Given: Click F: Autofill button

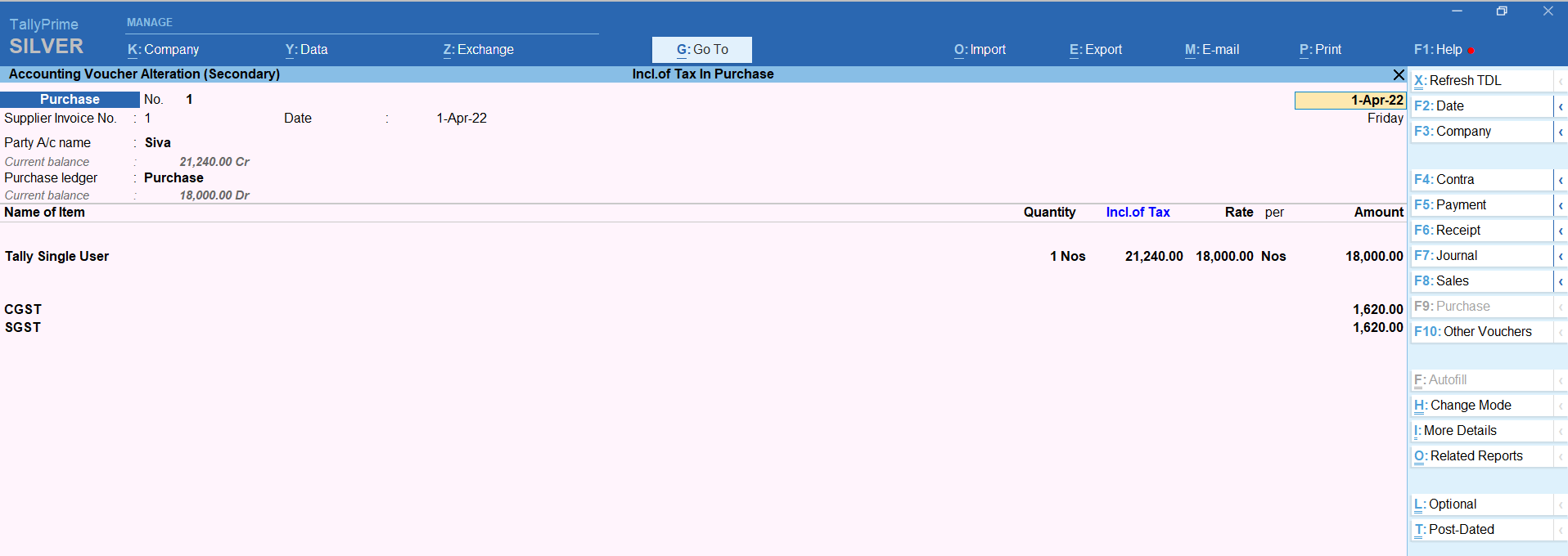Looking at the screenshot, I should [x=1481, y=380].
